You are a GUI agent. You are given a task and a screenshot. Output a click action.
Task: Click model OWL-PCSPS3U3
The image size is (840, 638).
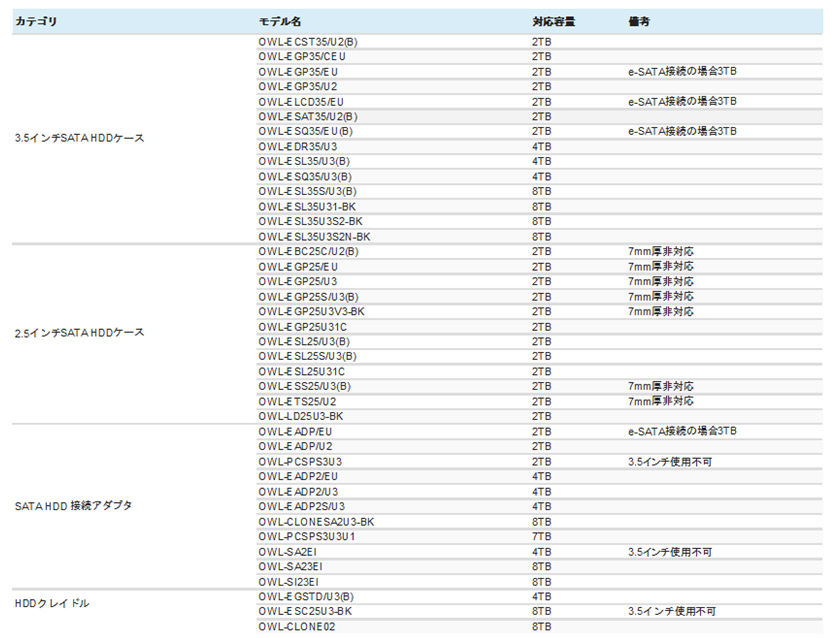(x=300, y=462)
